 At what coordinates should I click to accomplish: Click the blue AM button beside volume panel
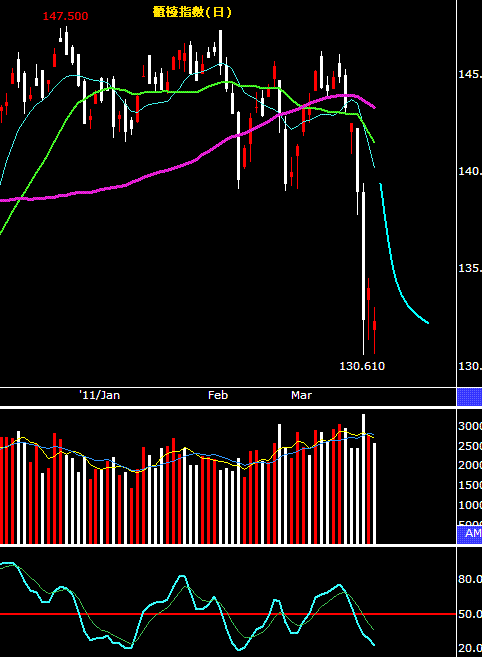coord(469,533)
